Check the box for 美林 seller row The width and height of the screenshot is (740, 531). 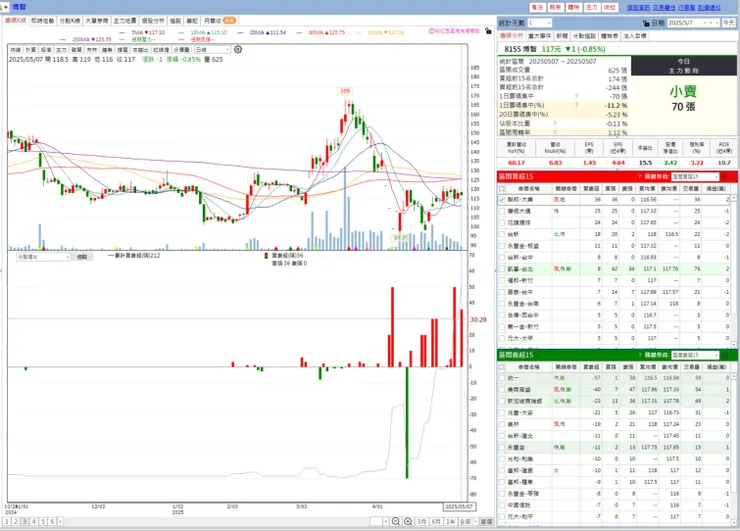tap(502, 424)
